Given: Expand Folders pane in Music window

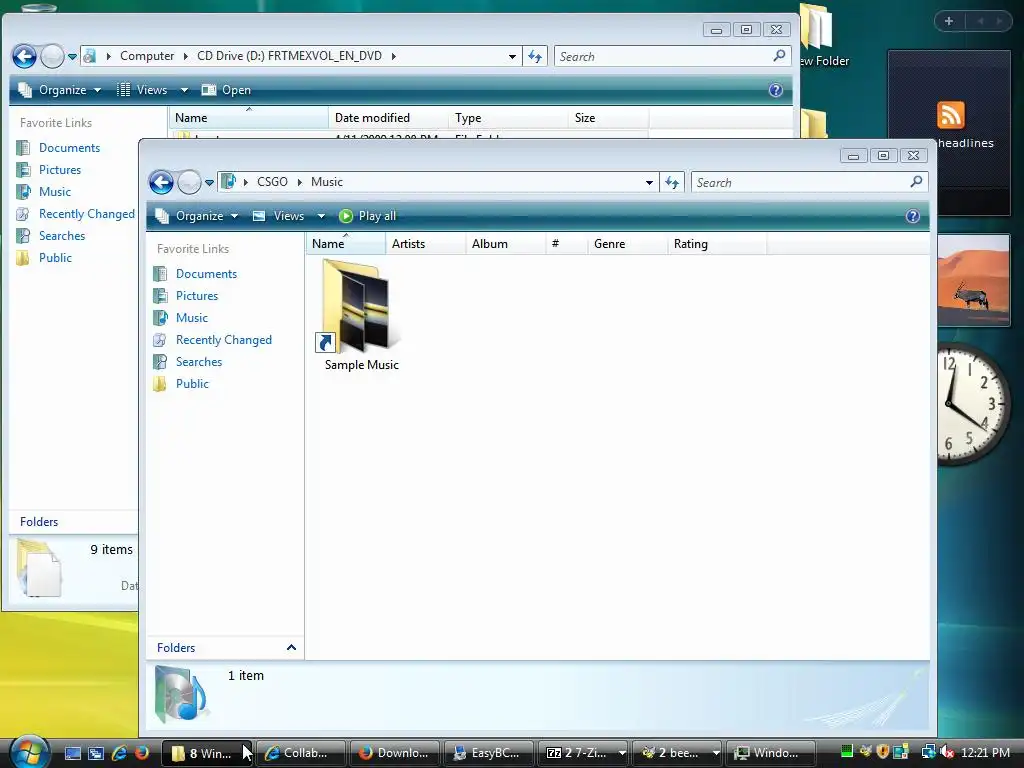Looking at the screenshot, I should tap(226, 648).
